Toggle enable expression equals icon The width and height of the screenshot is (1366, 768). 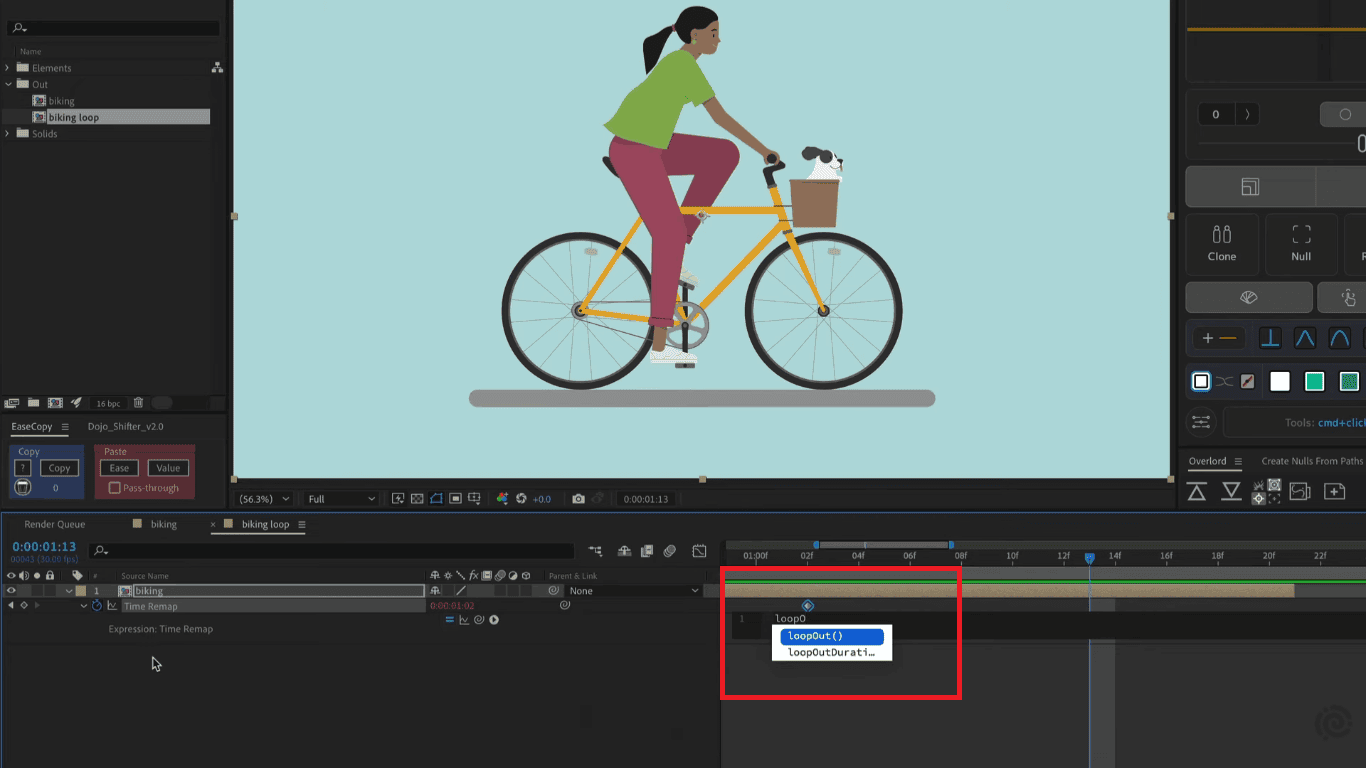tap(450, 620)
